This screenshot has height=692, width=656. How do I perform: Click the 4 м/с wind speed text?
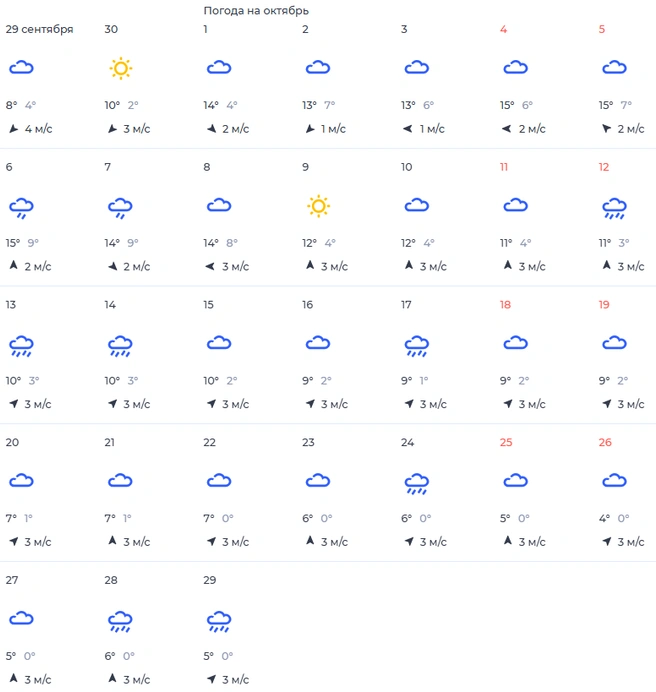[x=38, y=129]
